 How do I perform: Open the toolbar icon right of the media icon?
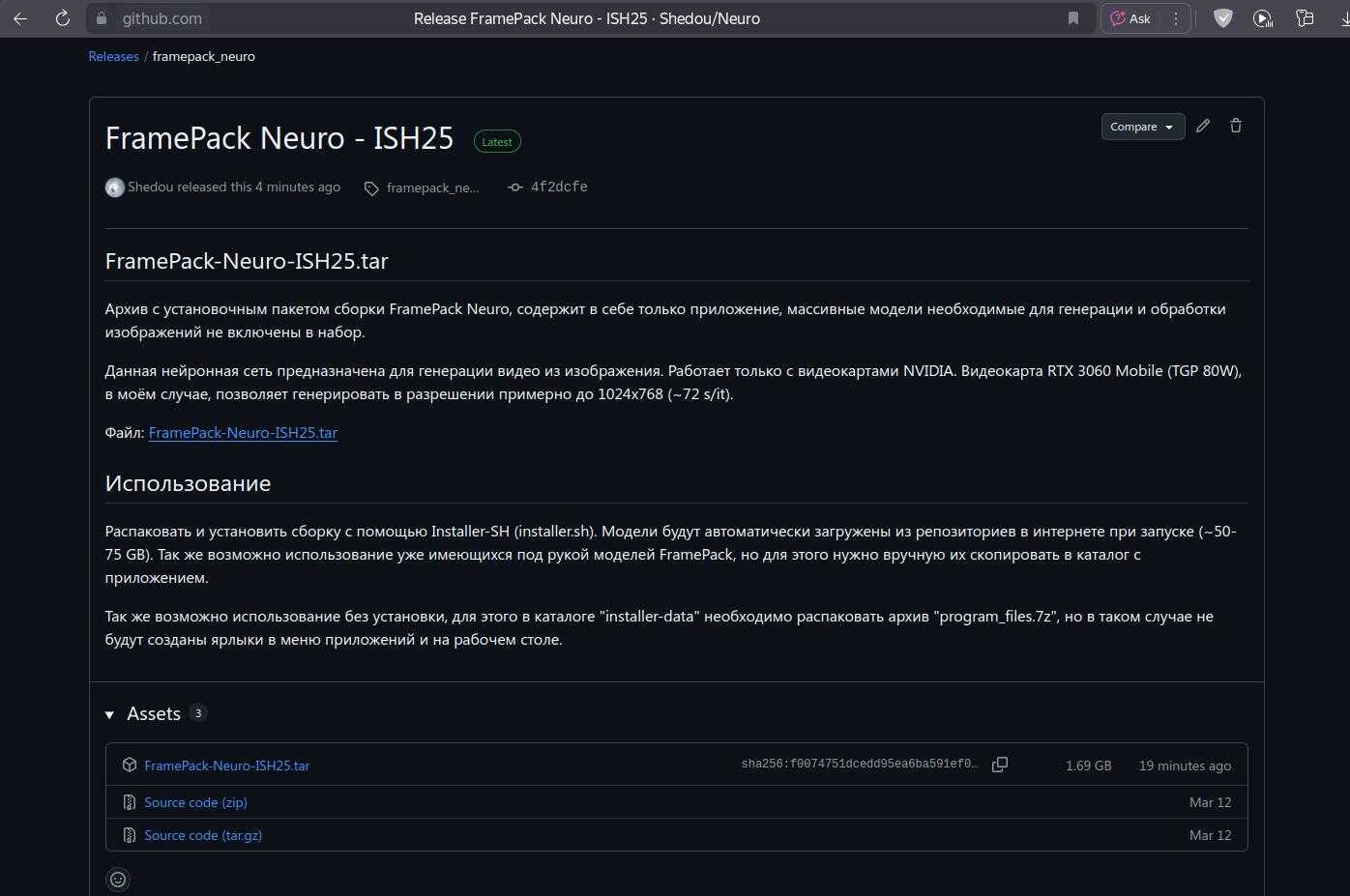[1305, 18]
